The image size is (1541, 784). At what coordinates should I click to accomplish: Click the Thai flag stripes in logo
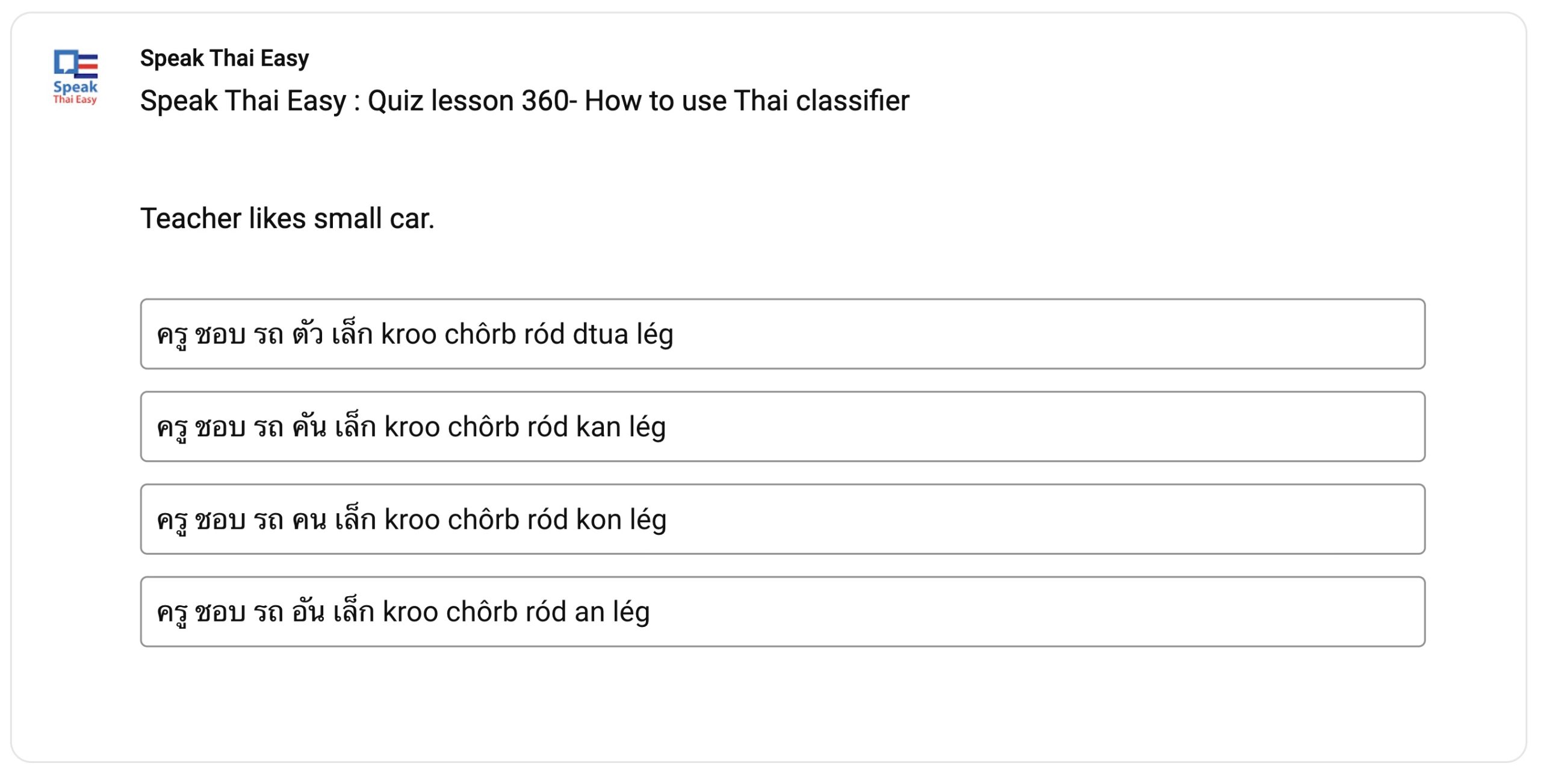[x=87, y=66]
